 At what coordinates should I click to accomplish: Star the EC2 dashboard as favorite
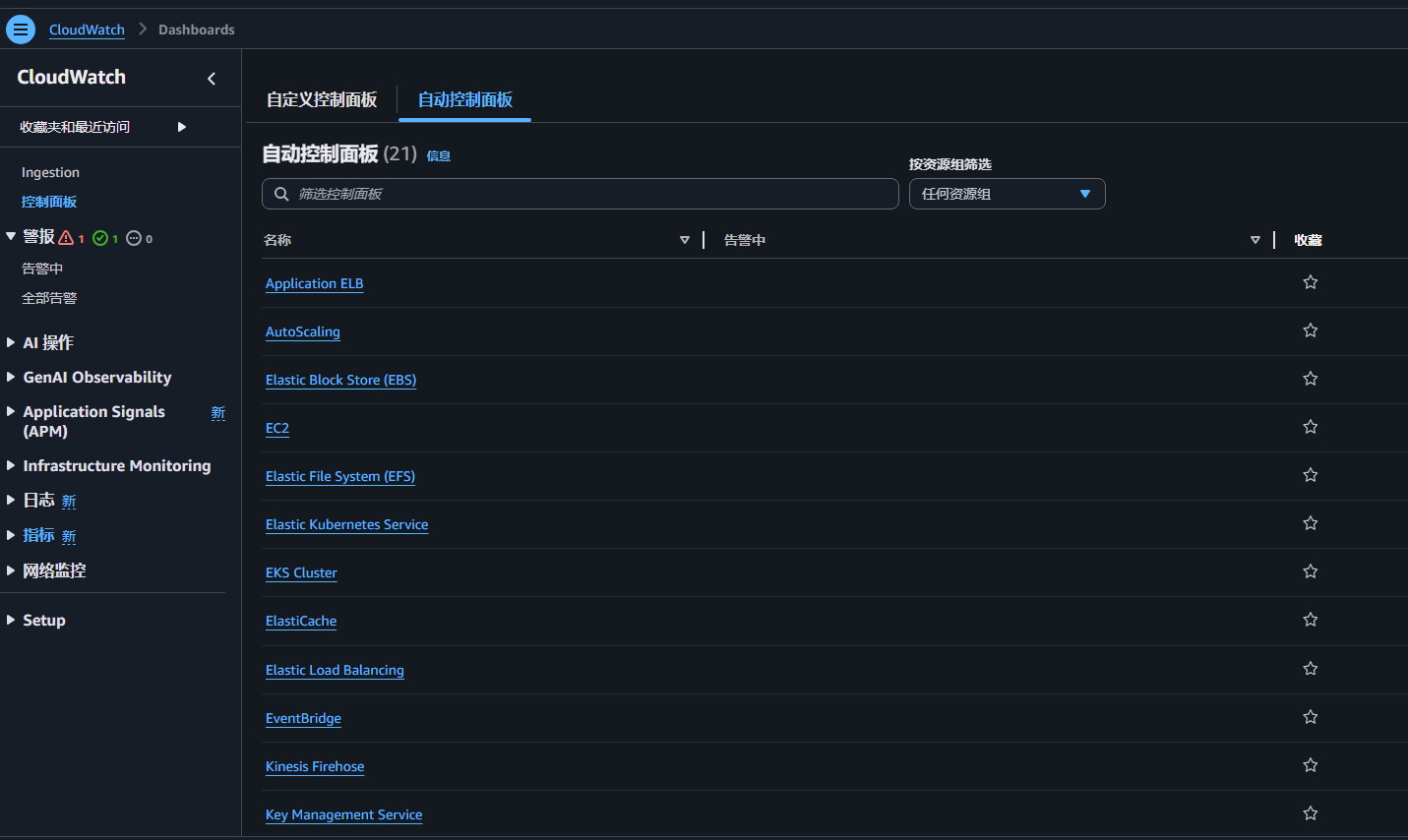tap(1310, 427)
